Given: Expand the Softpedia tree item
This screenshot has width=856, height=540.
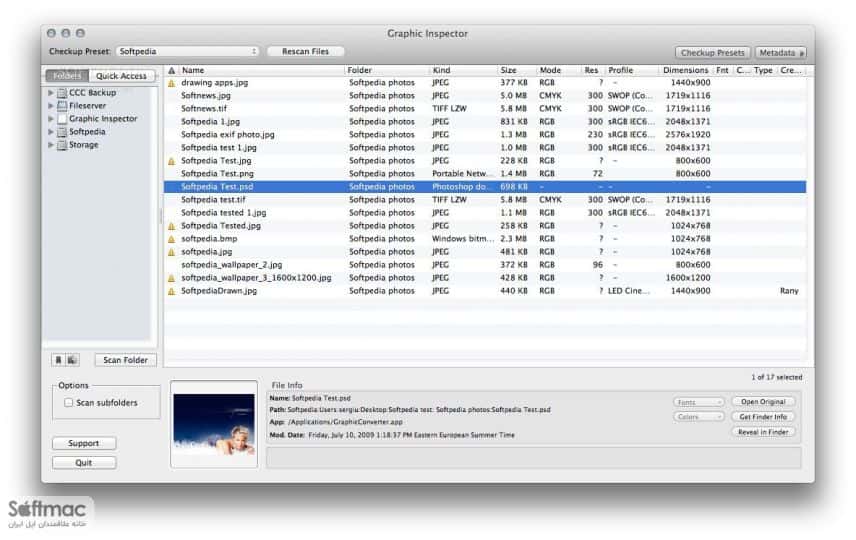Looking at the screenshot, I should point(51,132).
